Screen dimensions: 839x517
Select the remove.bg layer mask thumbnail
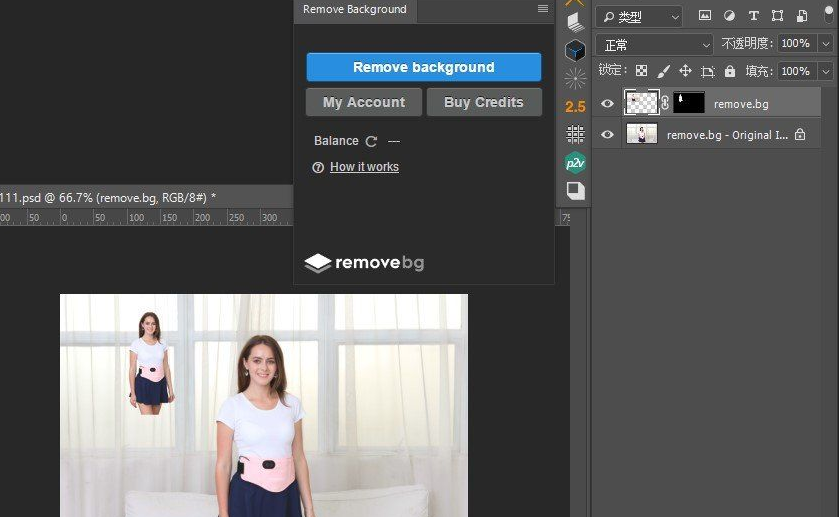point(689,102)
